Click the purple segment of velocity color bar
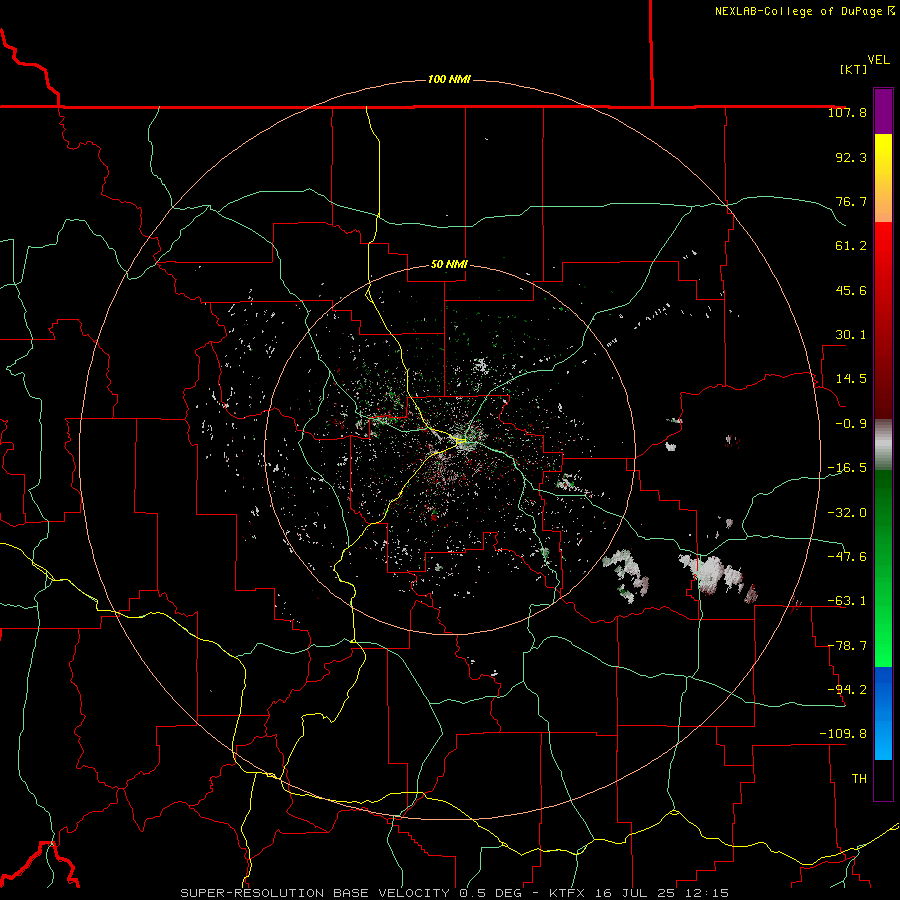 coord(883,111)
